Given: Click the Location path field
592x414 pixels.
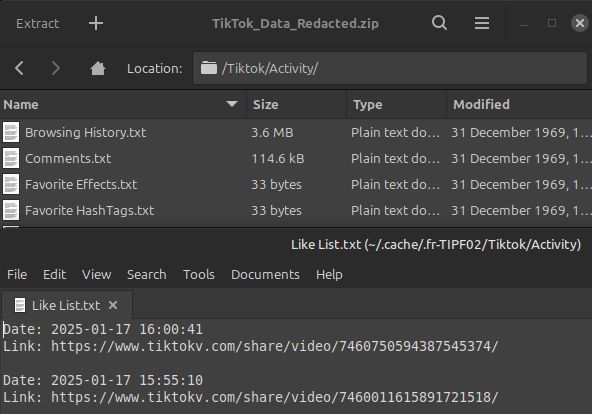Looking at the screenshot, I should click(390, 68).
